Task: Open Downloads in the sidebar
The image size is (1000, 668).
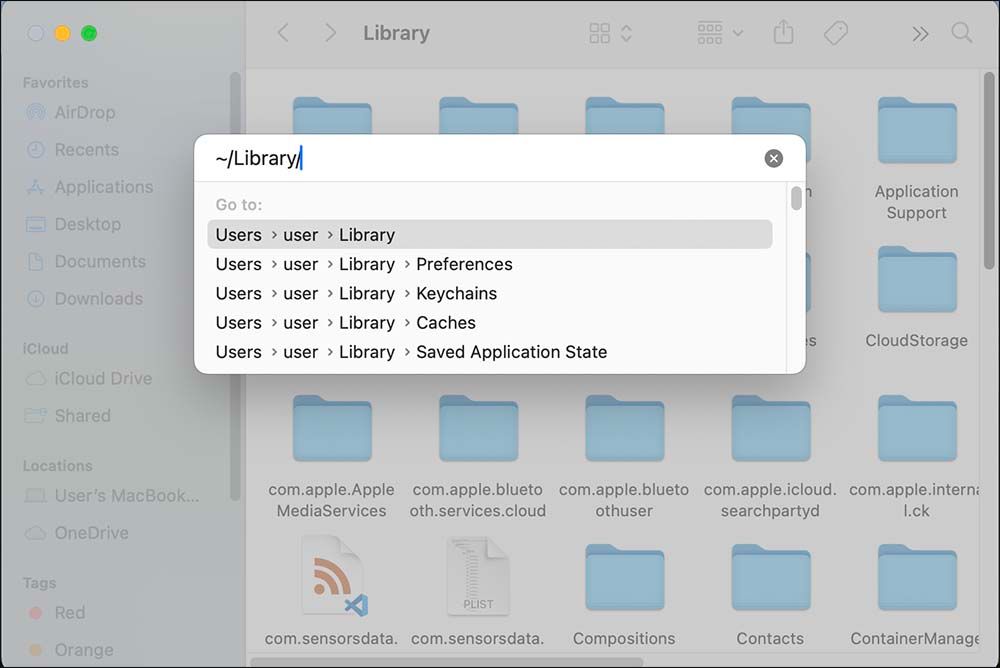Action: pos(84,299)
